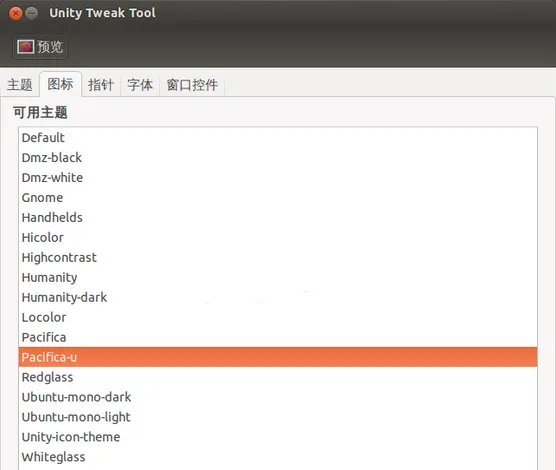The width and height of the screenshot is (556, 470).
Task: Select the Highcontrast theme
Action: point(278,258)
